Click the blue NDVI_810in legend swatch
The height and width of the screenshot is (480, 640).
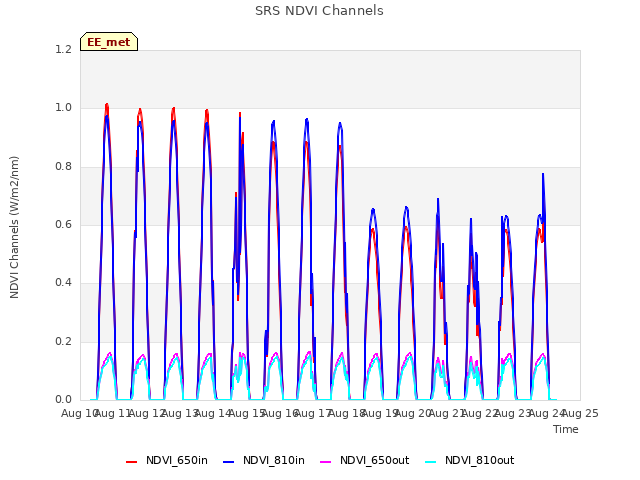229,462
